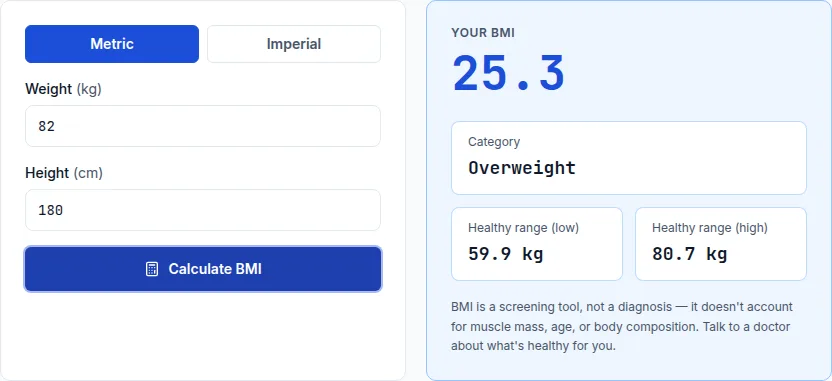Click the 25.3 BMI result value

coord(508,74)
